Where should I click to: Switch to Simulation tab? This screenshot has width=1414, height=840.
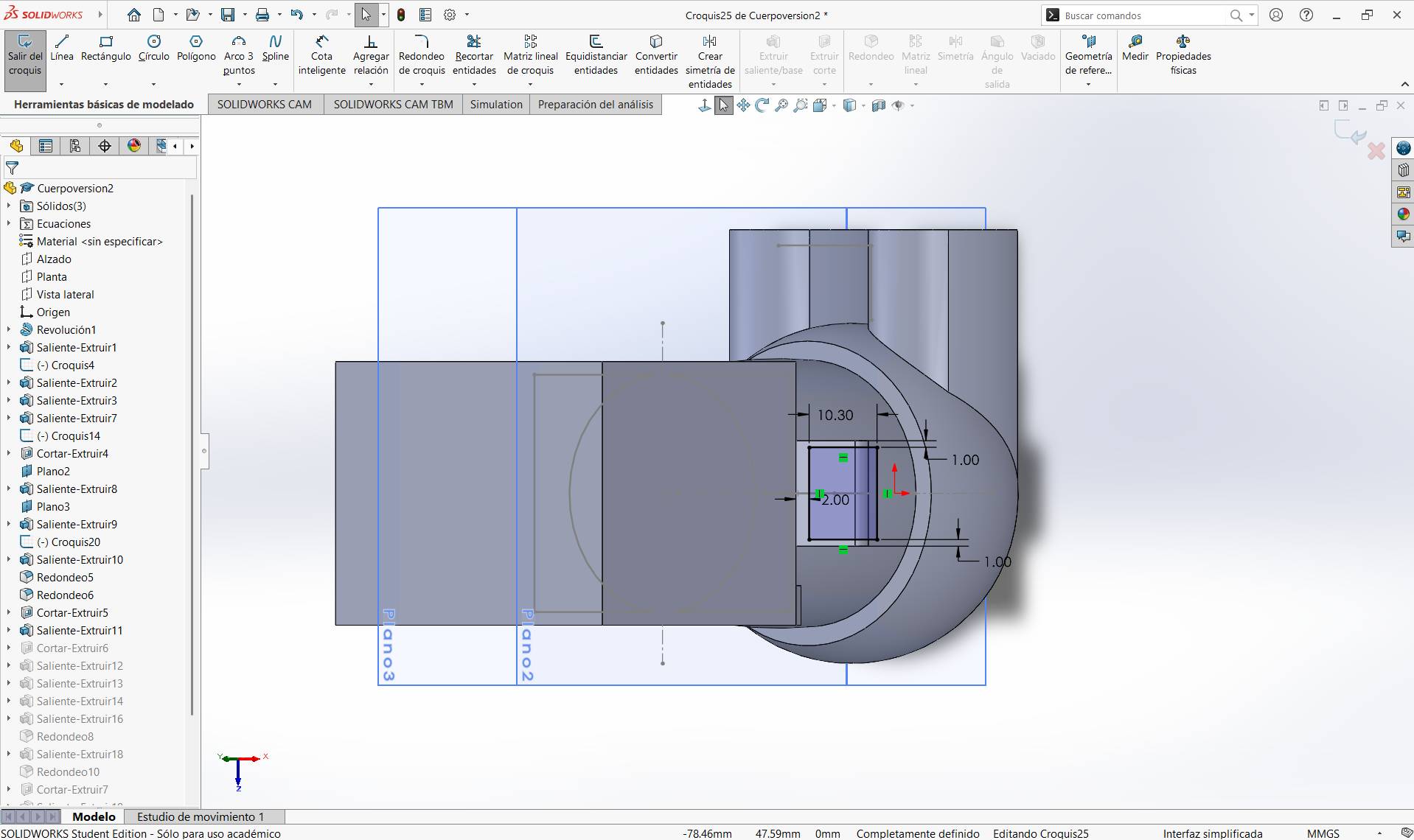tap(496, 105)
